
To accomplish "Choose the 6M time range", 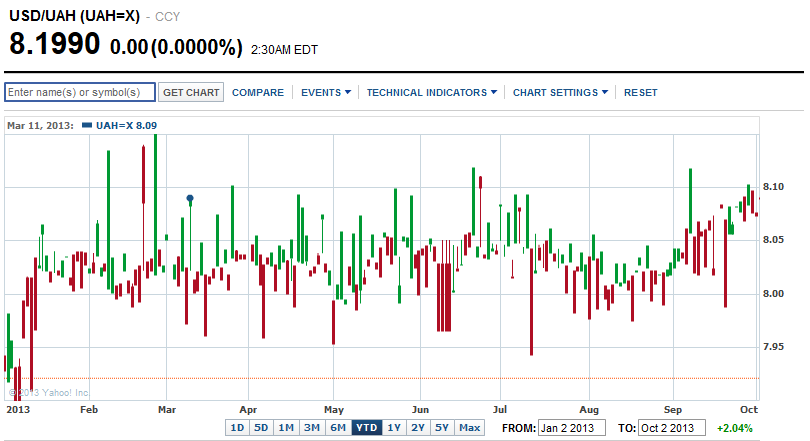I will click(338, 428).
